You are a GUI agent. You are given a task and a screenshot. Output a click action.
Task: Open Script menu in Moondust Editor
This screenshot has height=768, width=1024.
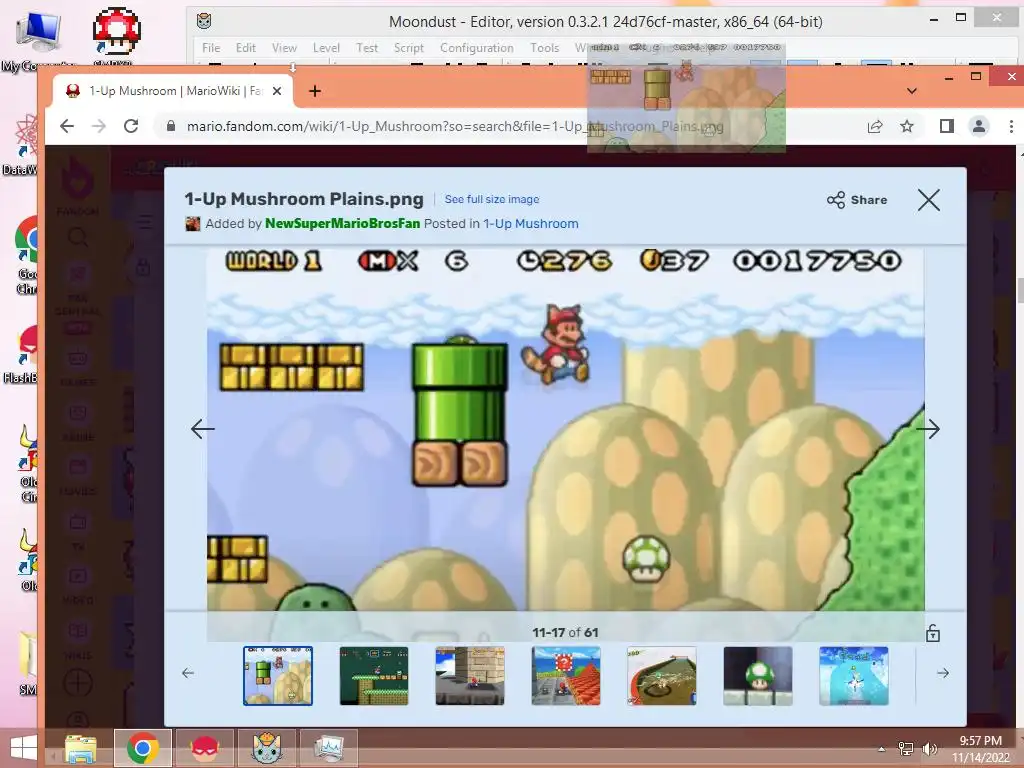[409, 48]
